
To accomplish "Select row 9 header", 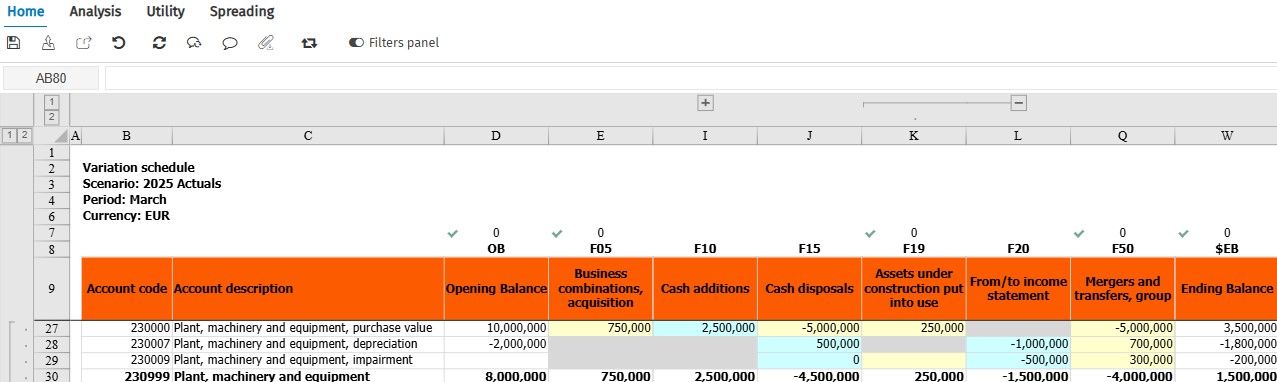I will click(51, 288).
